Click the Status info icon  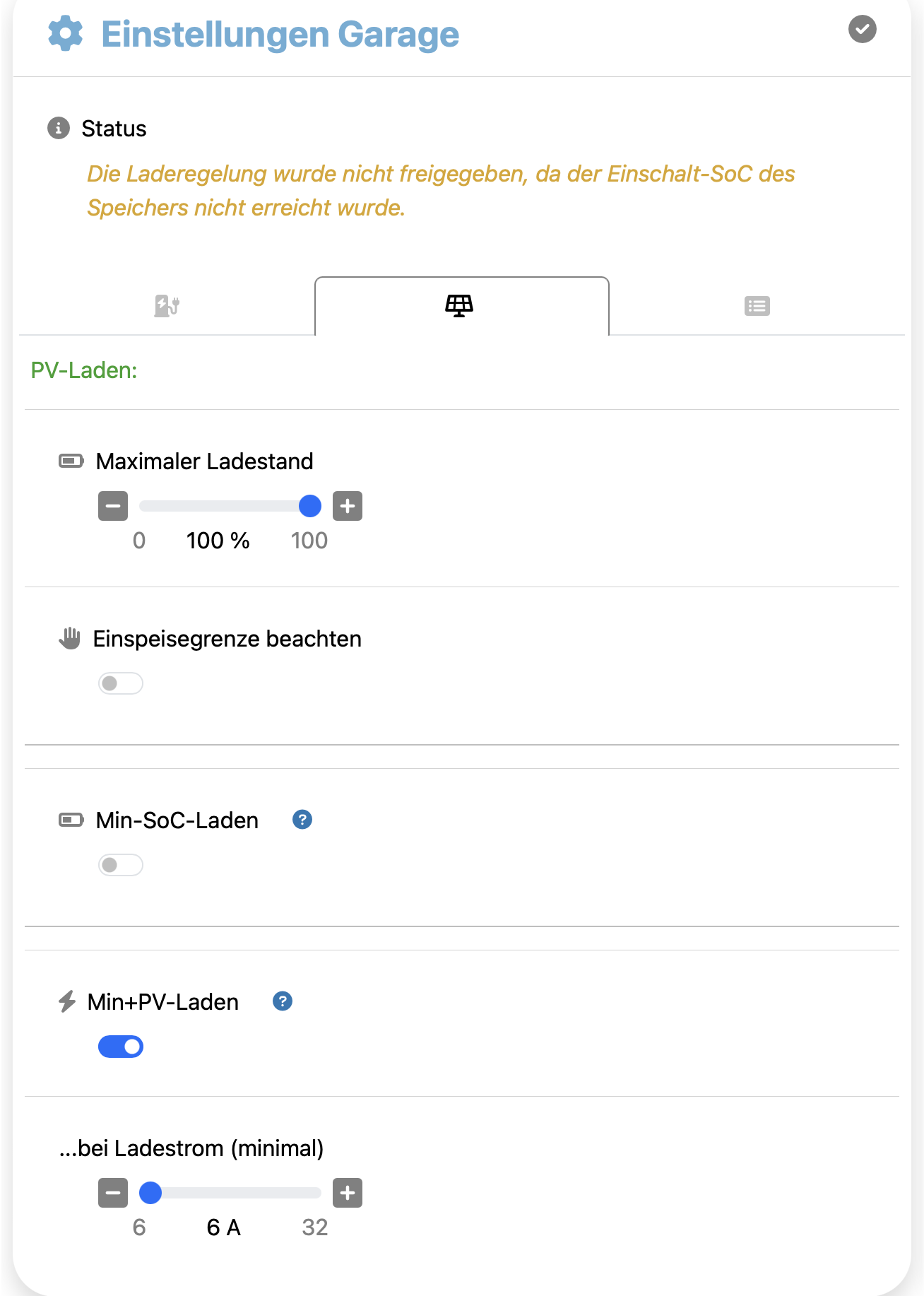[x=59, y=128]
